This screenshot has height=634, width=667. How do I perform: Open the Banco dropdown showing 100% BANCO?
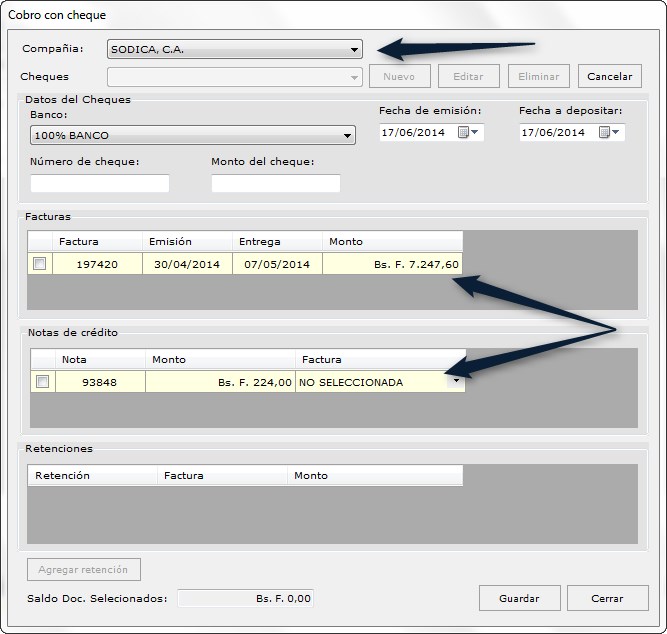pyautogui.click(x=193, y=135)
